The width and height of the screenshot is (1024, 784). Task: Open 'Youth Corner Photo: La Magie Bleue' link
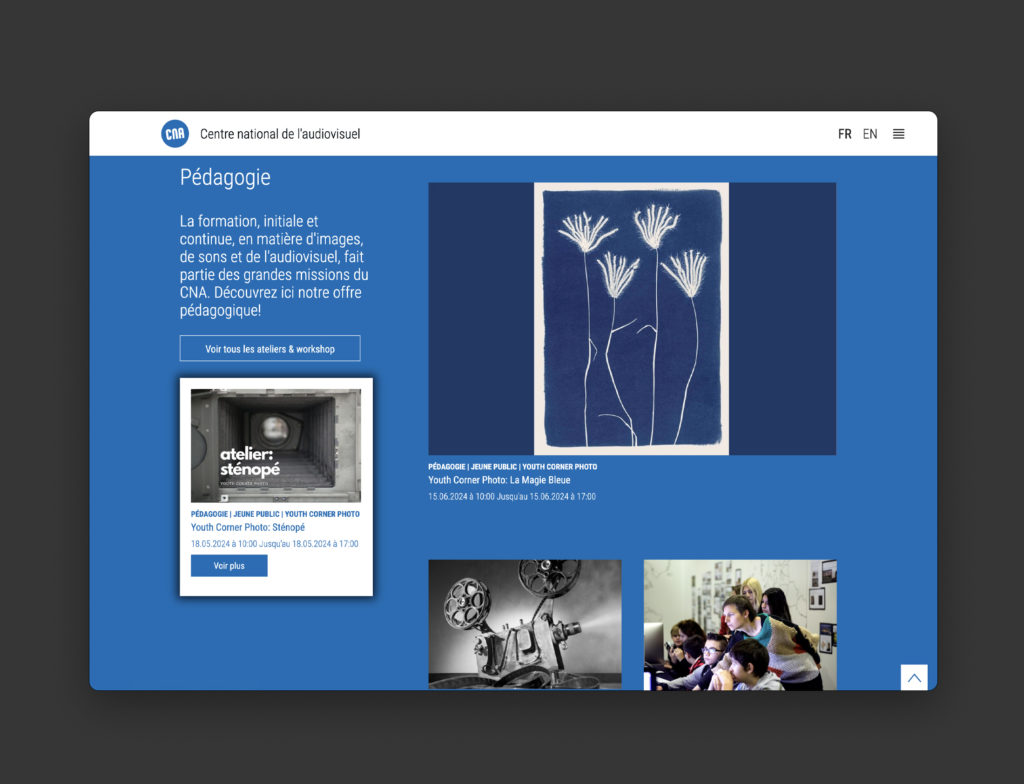[x=499, y=480]
